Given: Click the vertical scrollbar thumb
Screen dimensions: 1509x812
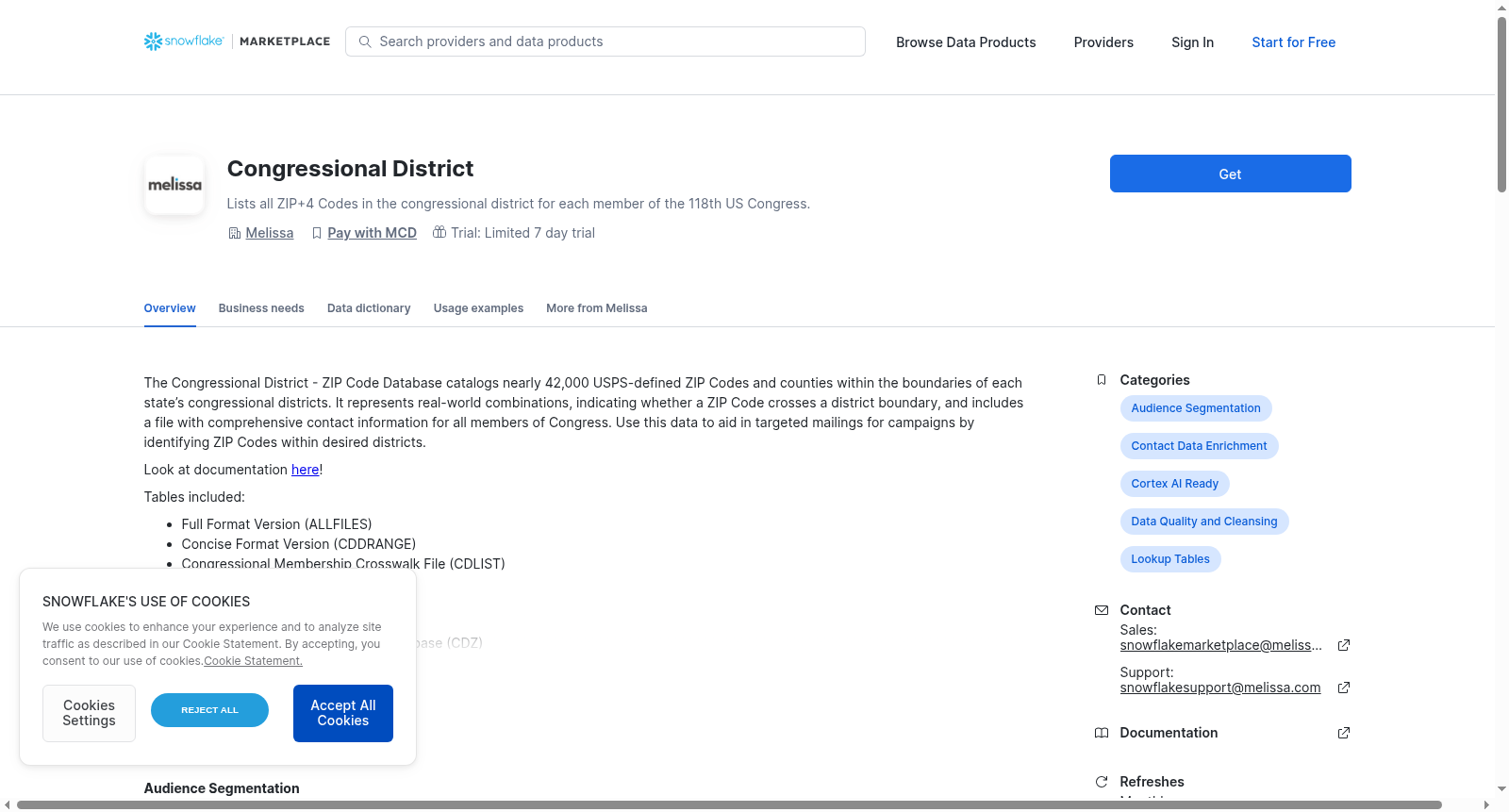Looking at the screenshot, I should point(1501,104).
